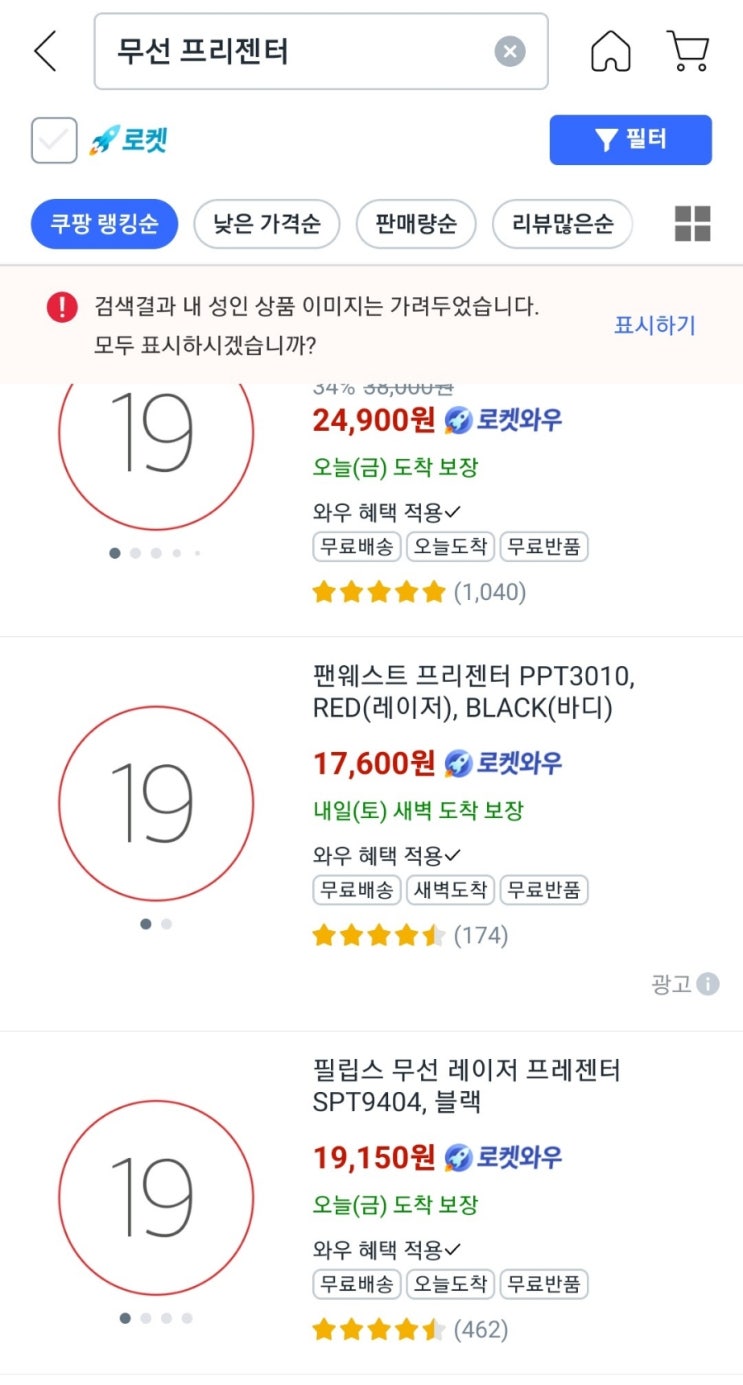Go to home via house icon
Screen dimensions: 743x1385
click(611, 52)
